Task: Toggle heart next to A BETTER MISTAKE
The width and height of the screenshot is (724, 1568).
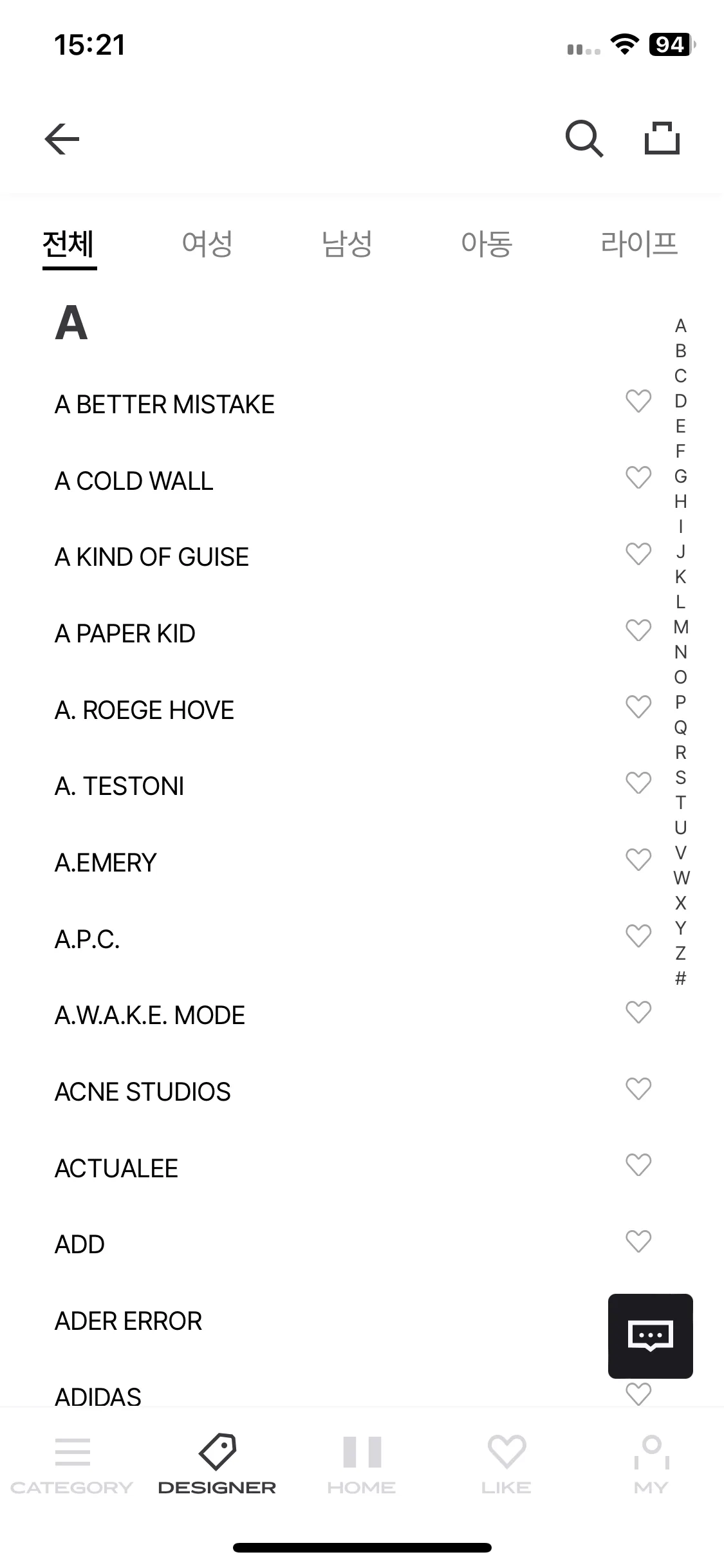Action: (x=638, y=401)
